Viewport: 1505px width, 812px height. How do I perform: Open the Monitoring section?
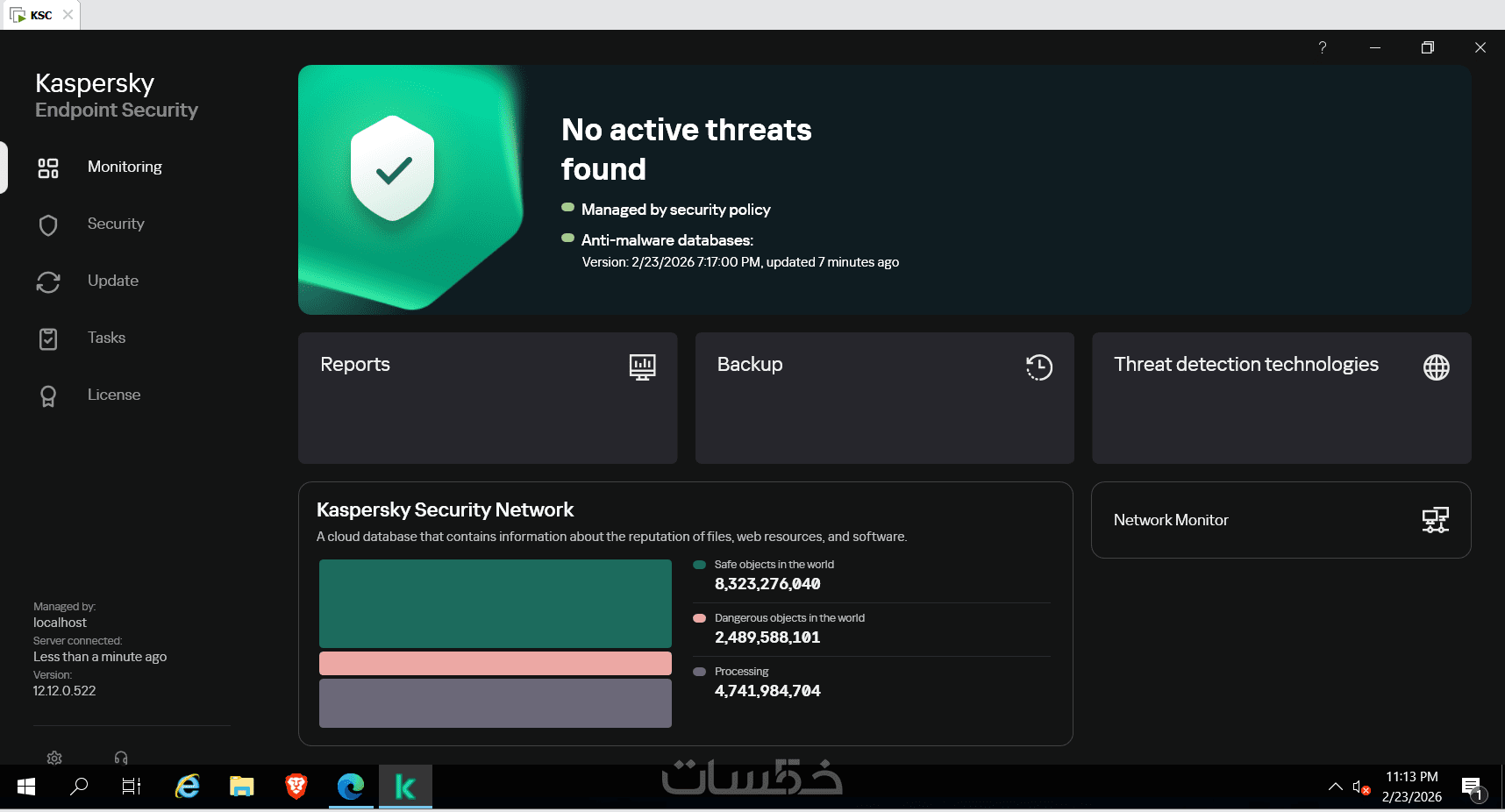pyautogui.click(x=125, y=167)
